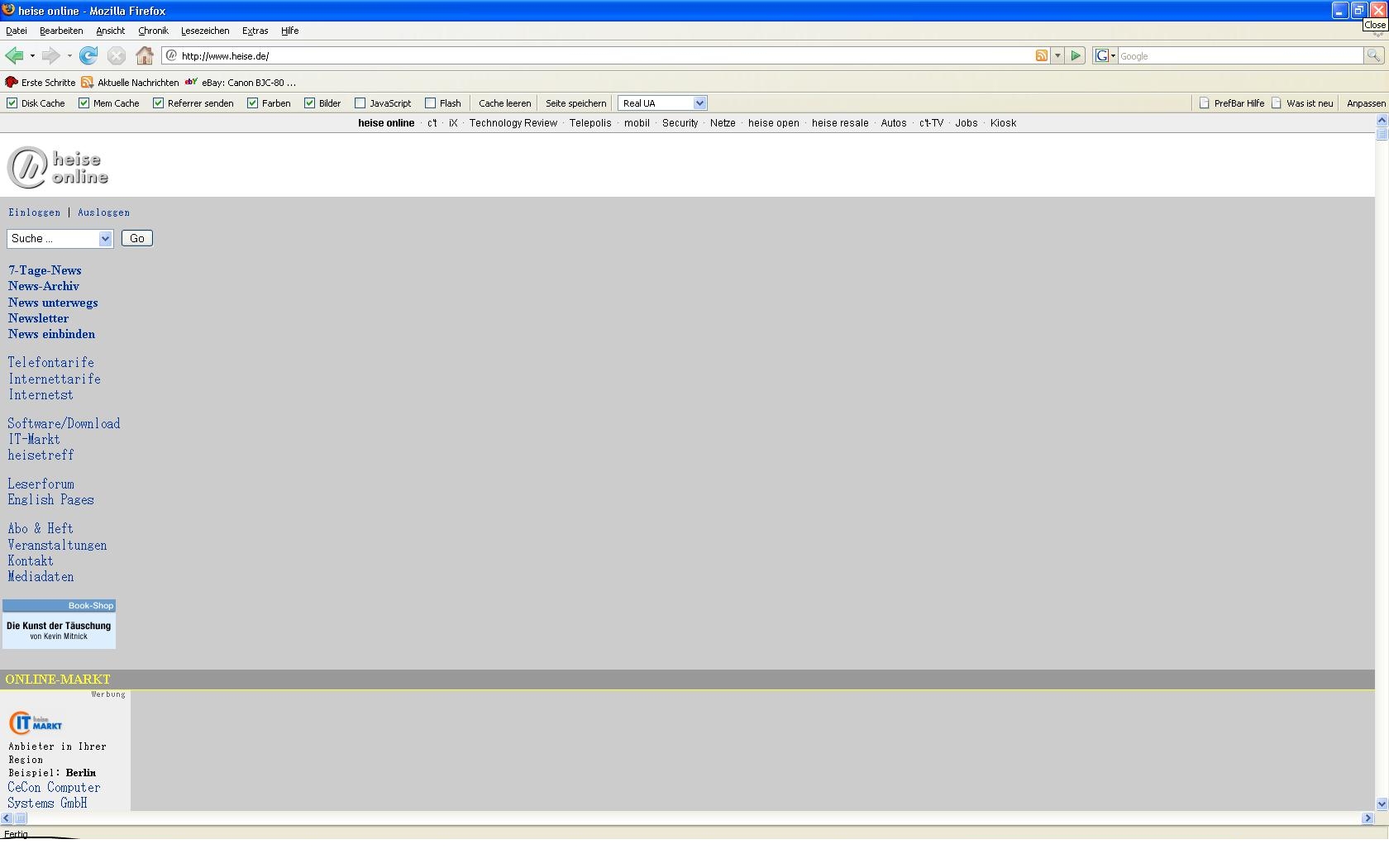Viewport: 1389px width, 868px height.
Task: Open the heise open link
Action: click(774, 122)
